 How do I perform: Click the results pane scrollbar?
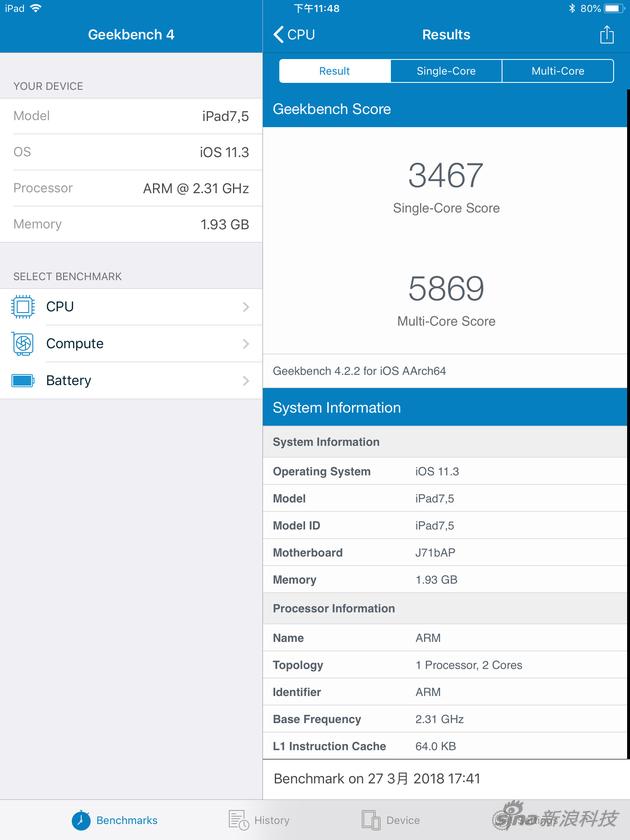(628, 424)
